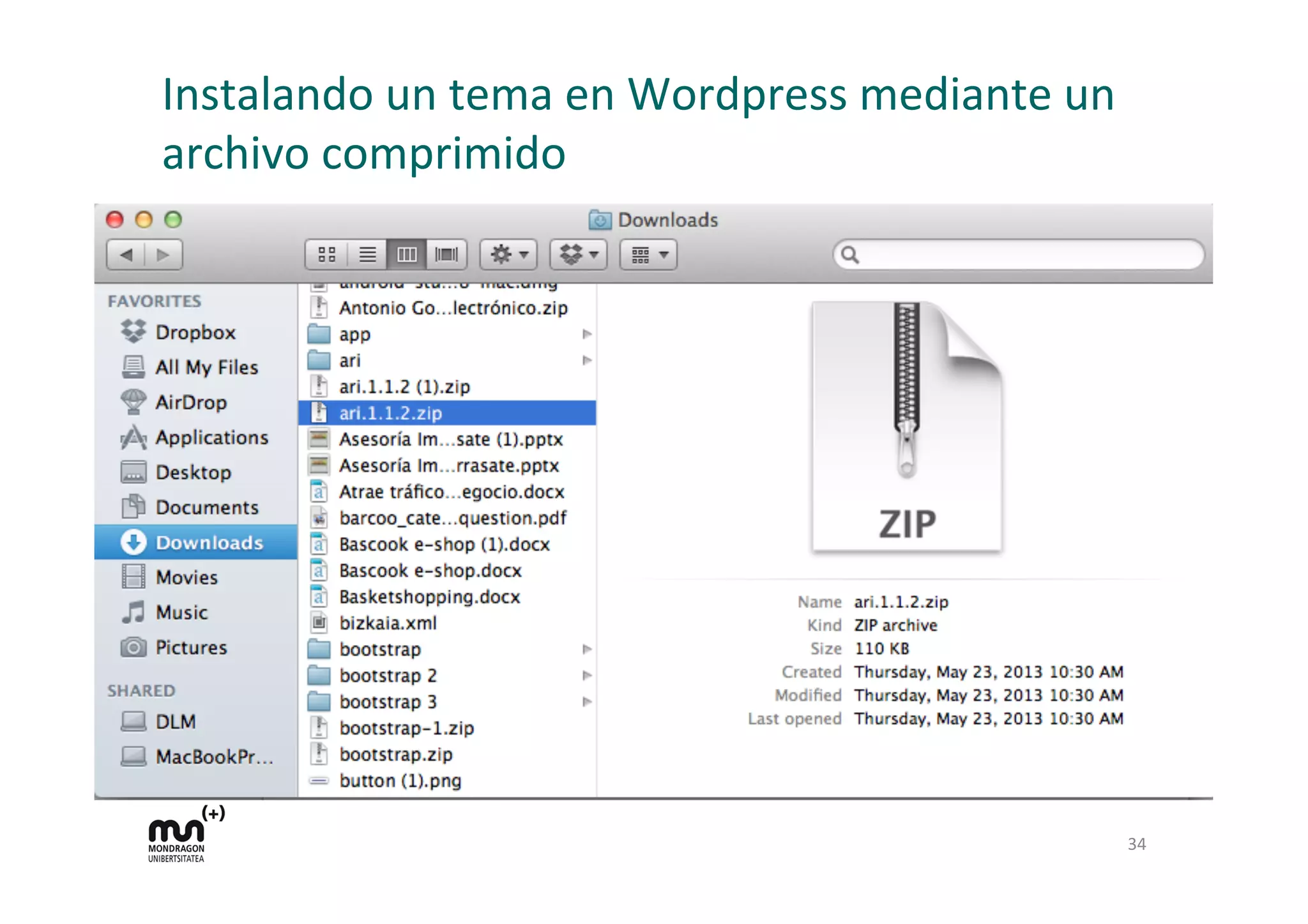1308x924 pixels.
Task: Open Dropbox in the sidebar
Action: [x=195, y=332]
